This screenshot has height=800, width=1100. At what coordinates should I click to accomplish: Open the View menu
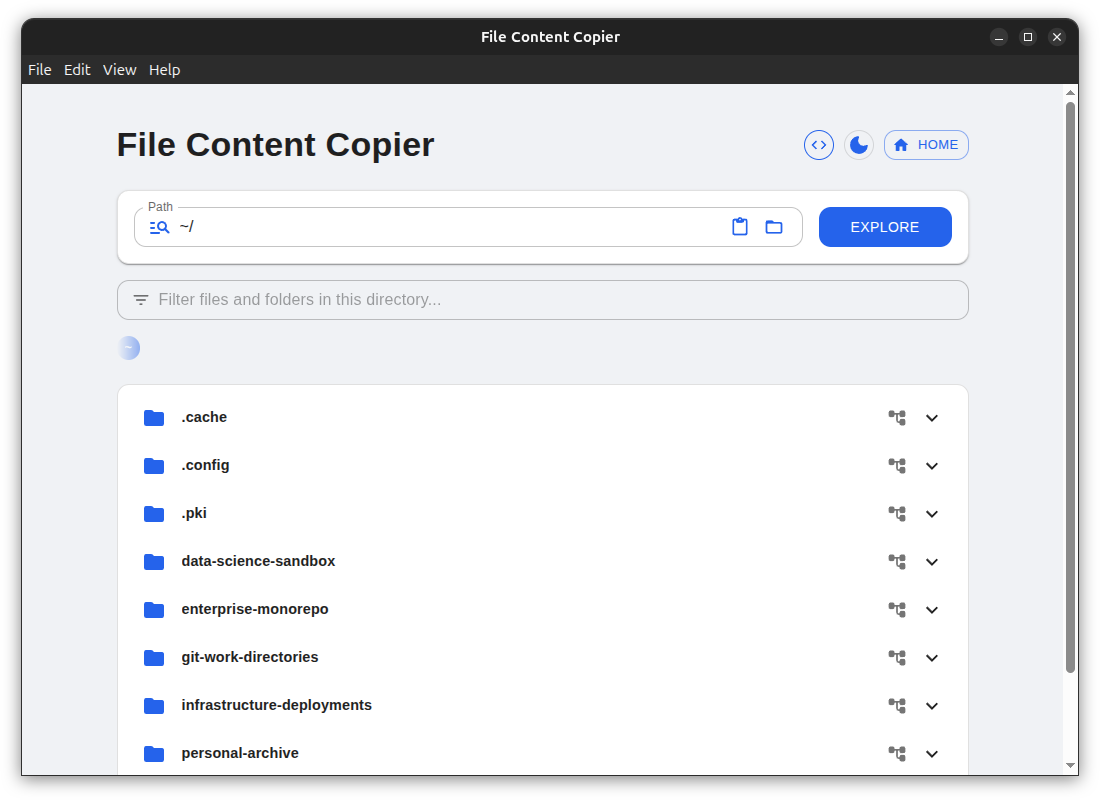(x=119, y=70)
